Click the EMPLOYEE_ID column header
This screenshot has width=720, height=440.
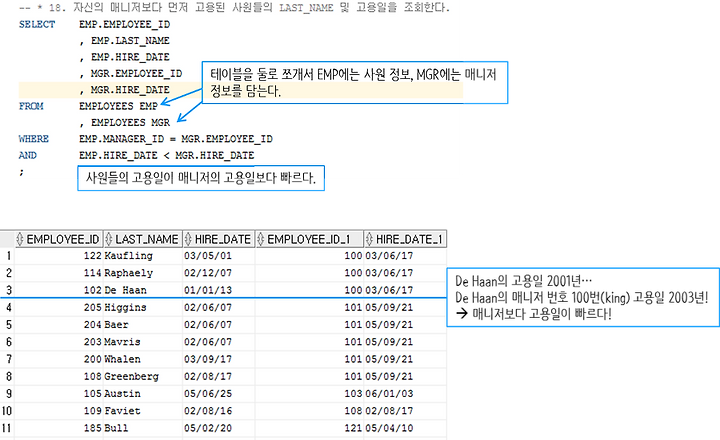click(x=58, y=239)
